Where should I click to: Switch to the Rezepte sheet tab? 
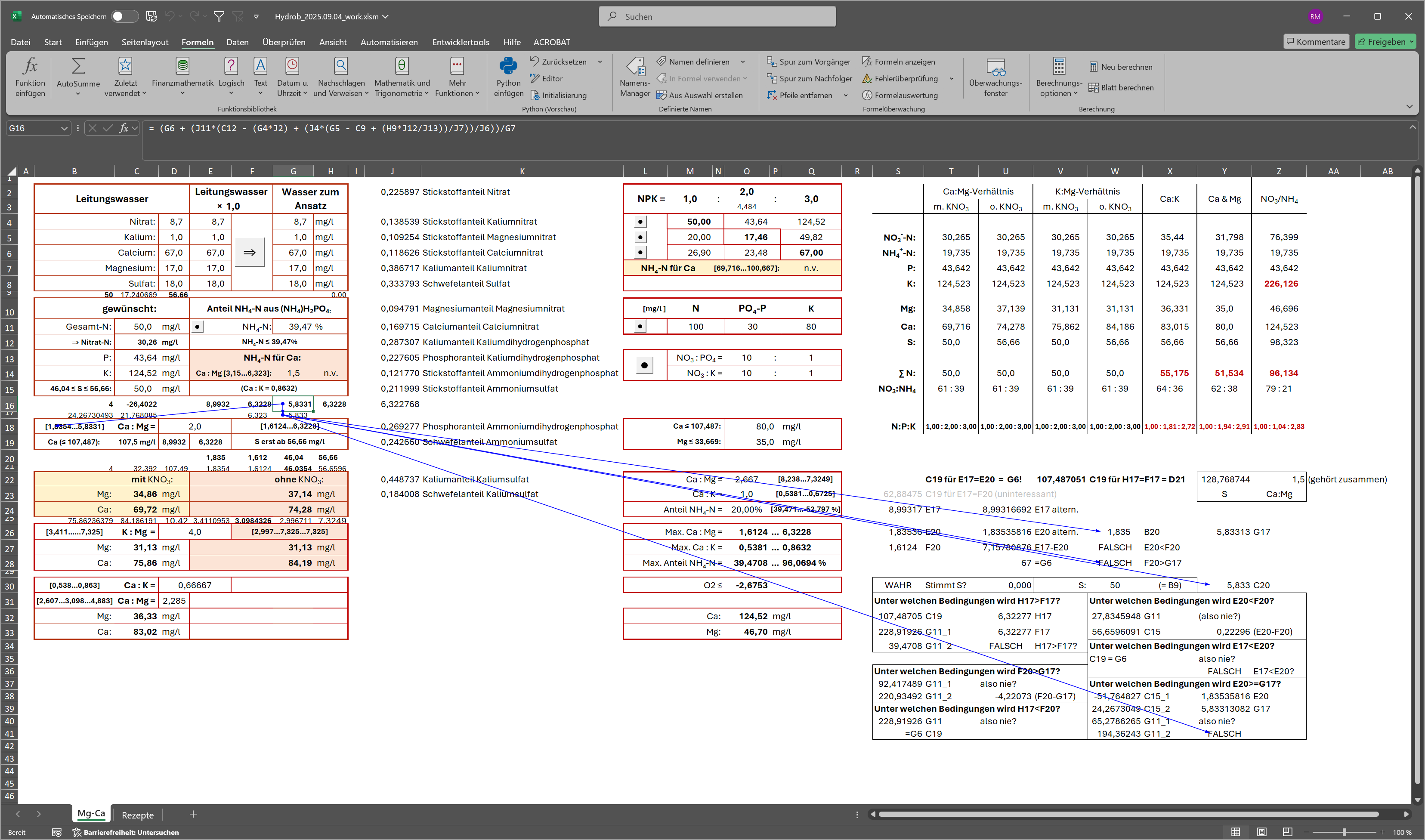pos(138,815)
